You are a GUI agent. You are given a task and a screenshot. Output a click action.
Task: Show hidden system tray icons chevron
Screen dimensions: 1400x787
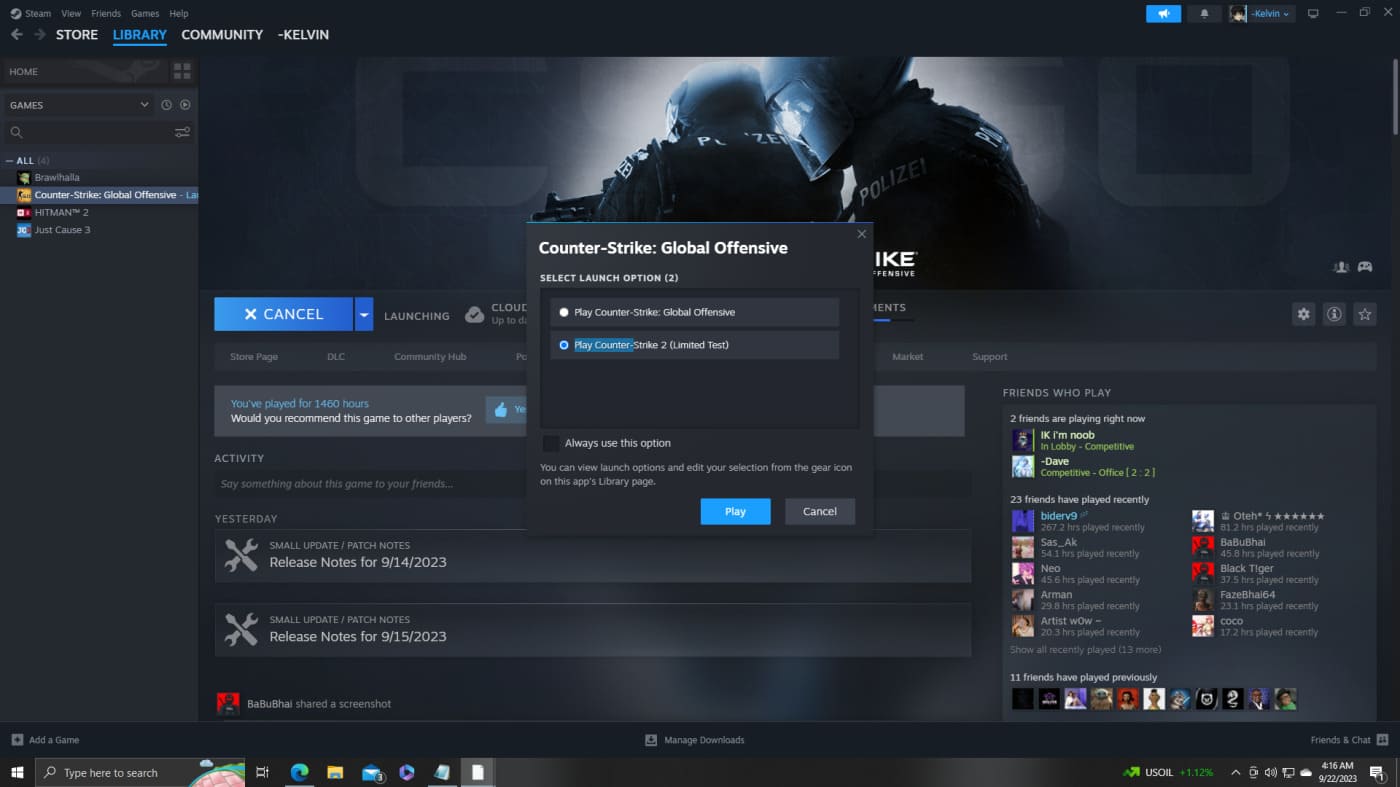pyautogui.click(x=1235, y=772)
